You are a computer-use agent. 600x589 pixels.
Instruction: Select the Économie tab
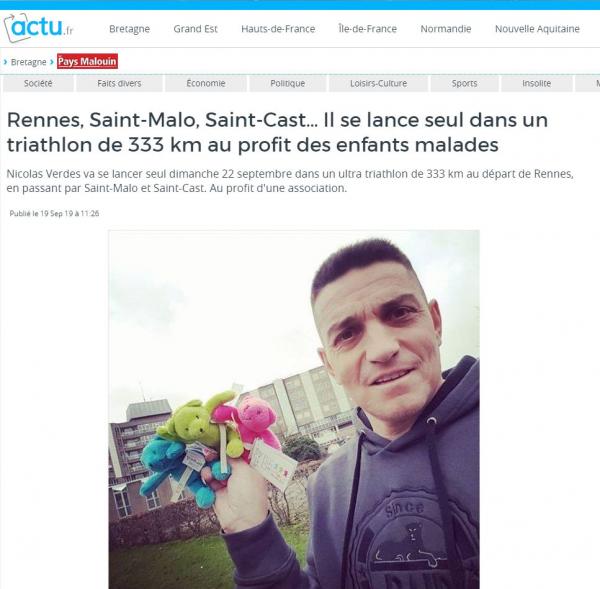206,83
